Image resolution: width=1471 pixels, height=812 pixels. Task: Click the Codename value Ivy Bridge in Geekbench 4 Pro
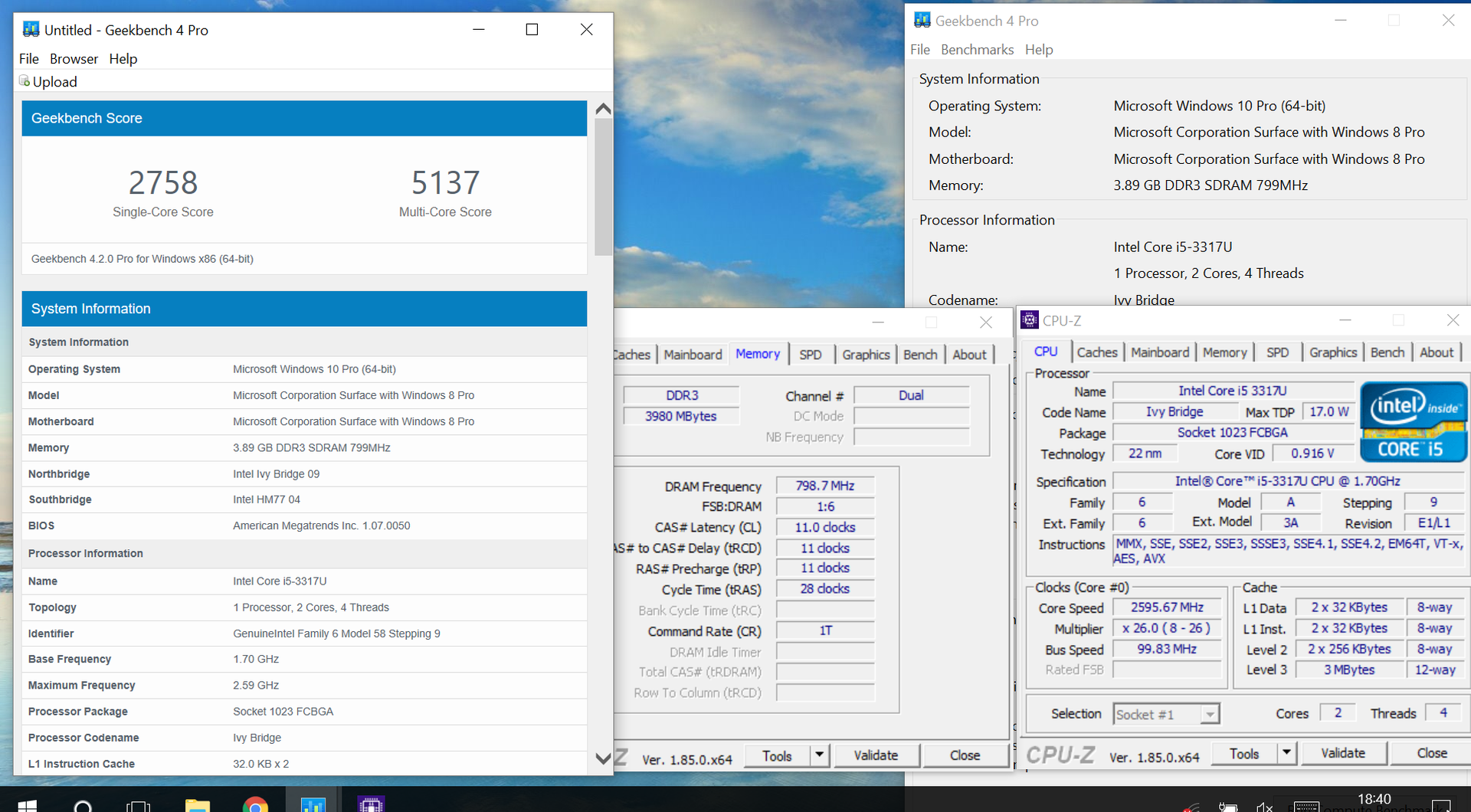click(x=1144, y=300)
